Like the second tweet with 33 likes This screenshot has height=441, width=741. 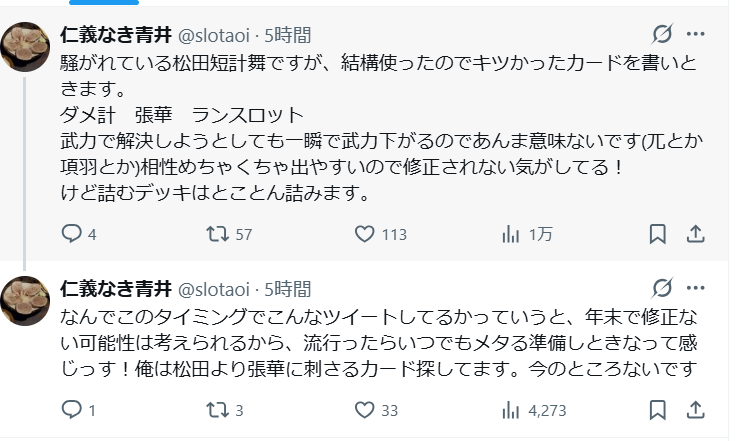366,410
